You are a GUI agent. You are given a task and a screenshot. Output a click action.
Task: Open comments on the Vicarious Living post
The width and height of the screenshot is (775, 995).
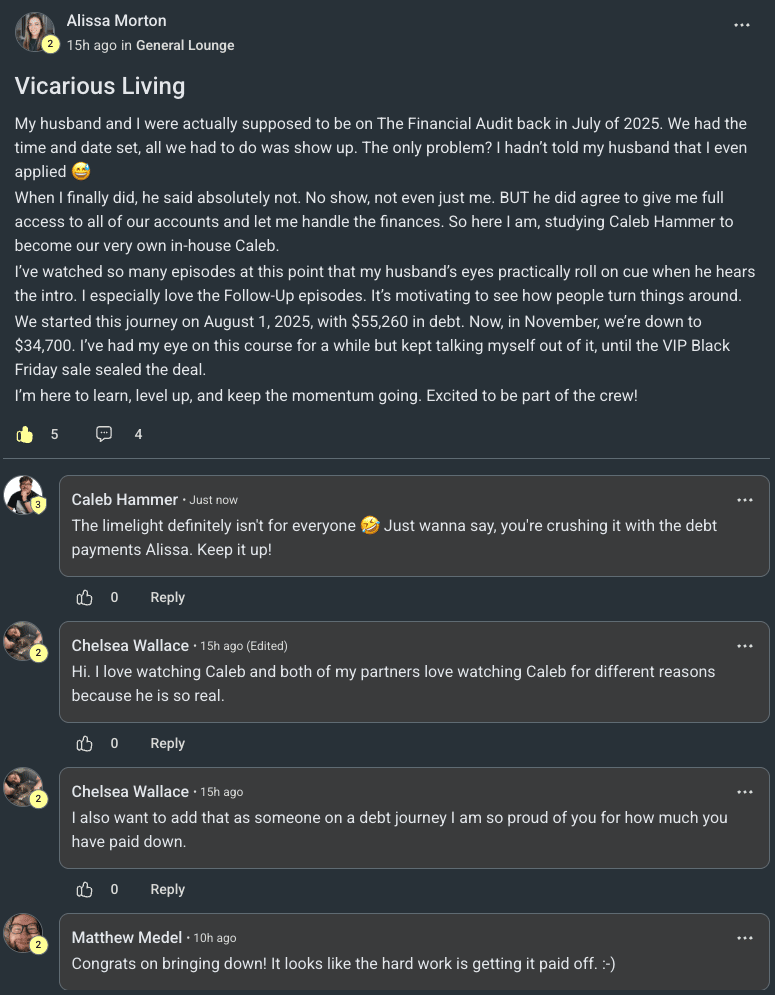[x=104, y=434]
